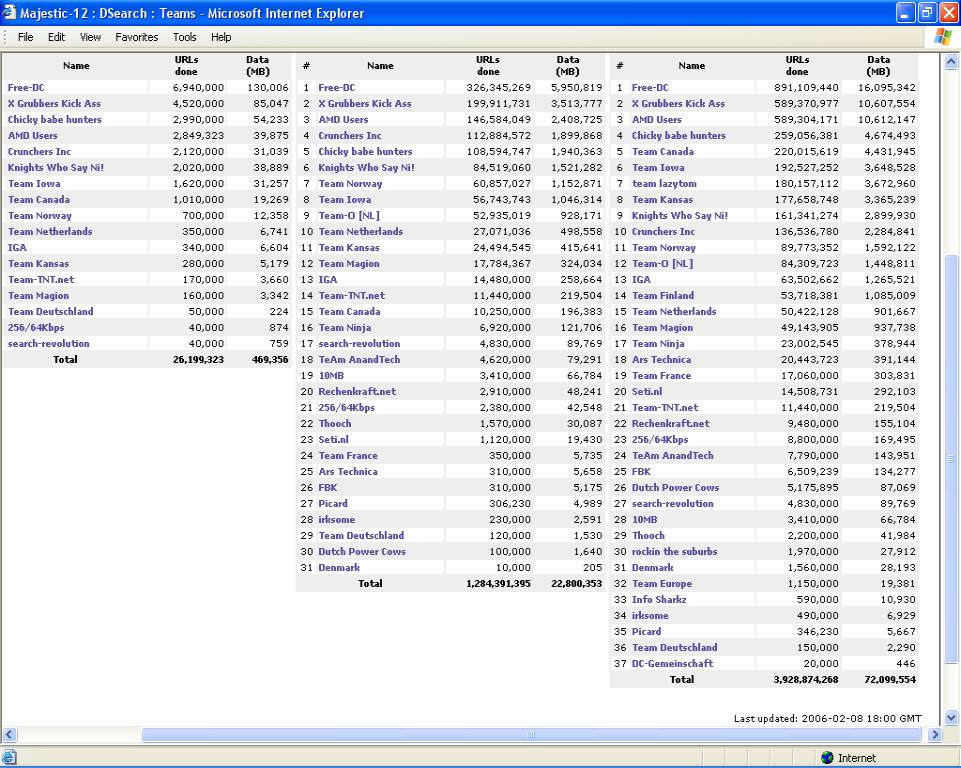Image resolution: width=961 pixels, height=768 pixels.
Task: Open team lazytom in right table
Action: point(664,183)
